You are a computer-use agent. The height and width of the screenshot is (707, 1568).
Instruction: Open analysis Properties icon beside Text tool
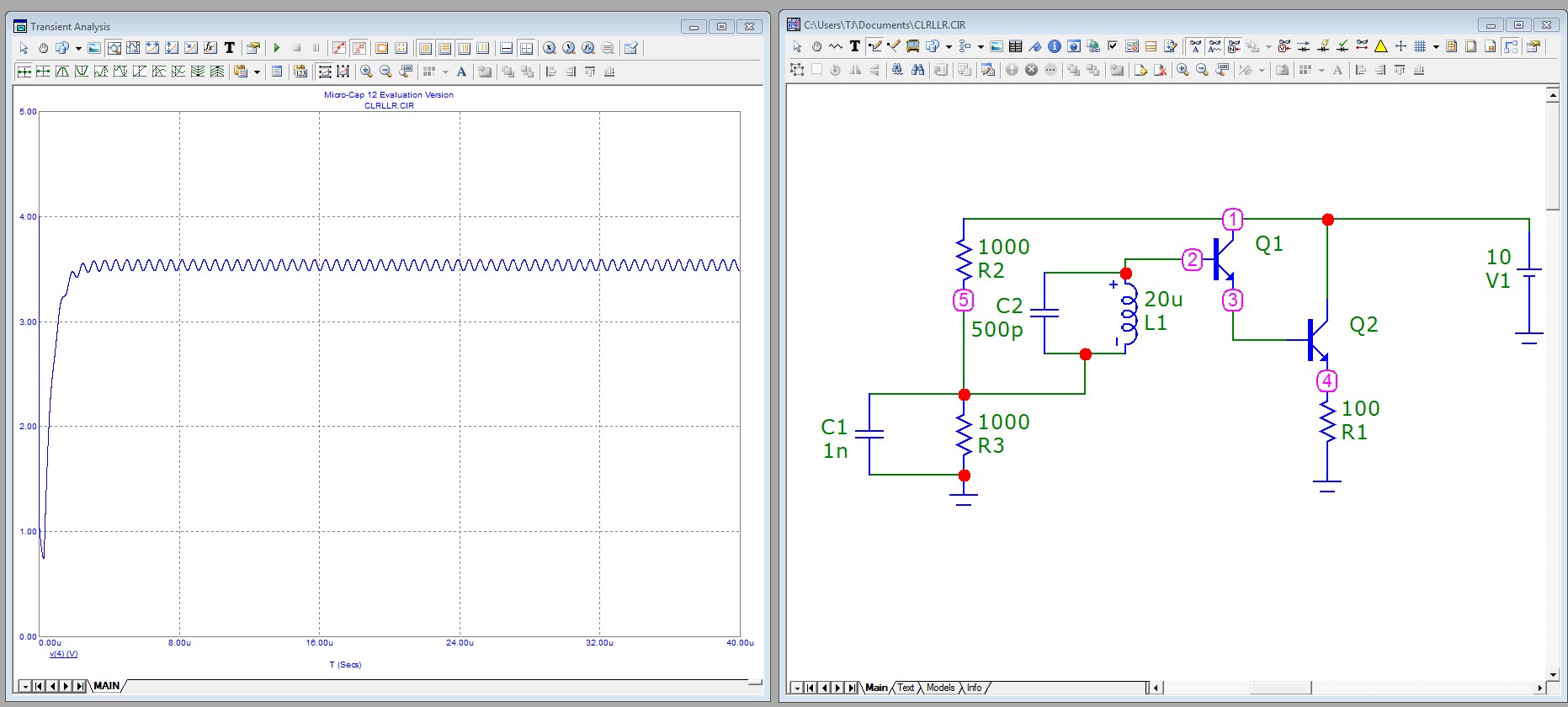pos(253,48)
